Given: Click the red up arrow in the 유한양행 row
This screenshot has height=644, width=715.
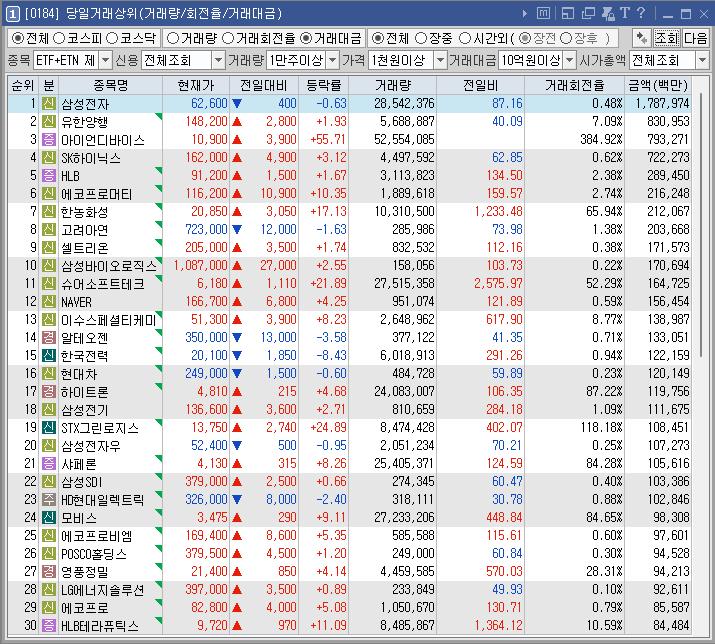Looking at the screenshot, I should pos(237,122).
